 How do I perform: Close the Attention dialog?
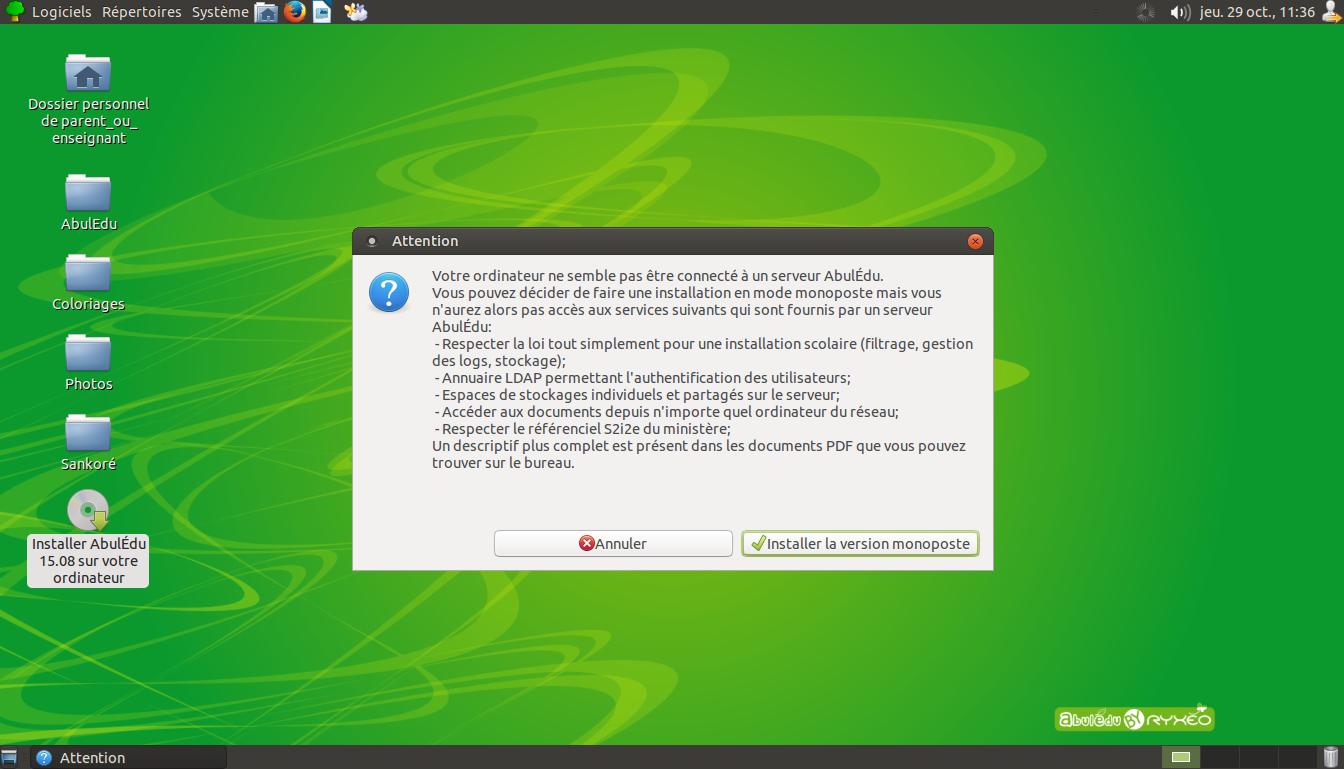tap(975, 241)
